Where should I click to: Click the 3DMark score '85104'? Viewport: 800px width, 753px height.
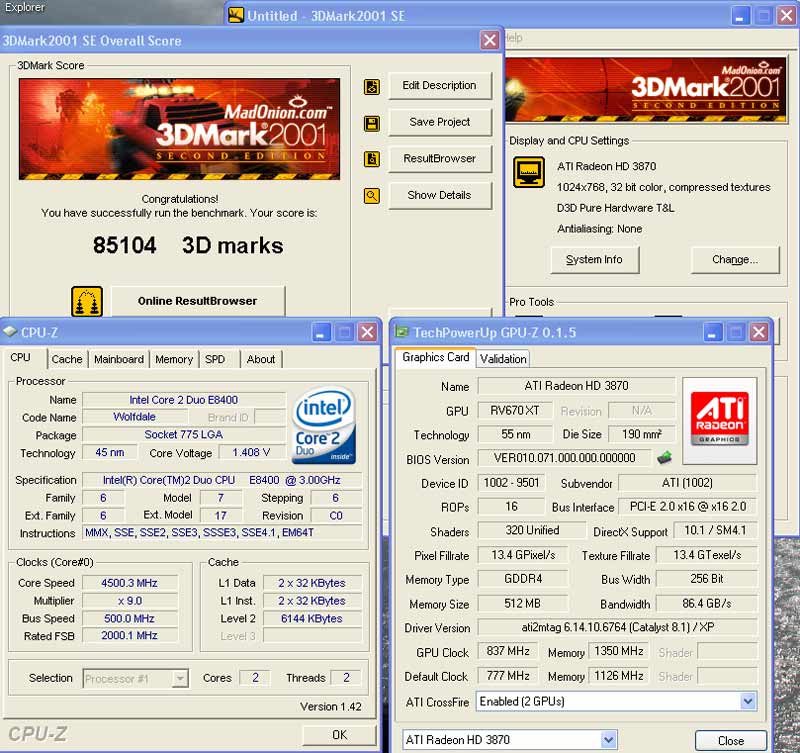point(124,245)
